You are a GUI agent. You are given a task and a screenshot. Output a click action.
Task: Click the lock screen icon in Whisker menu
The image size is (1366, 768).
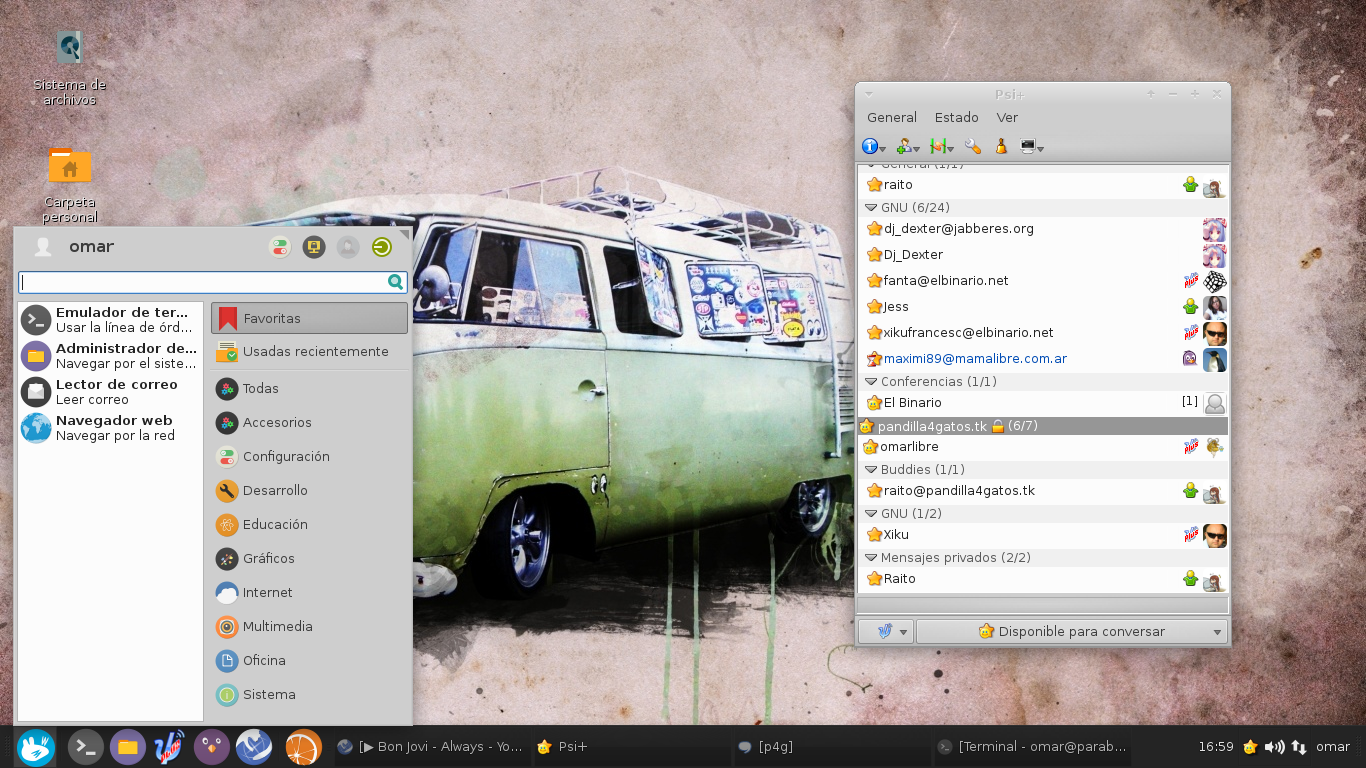[314, 247]
